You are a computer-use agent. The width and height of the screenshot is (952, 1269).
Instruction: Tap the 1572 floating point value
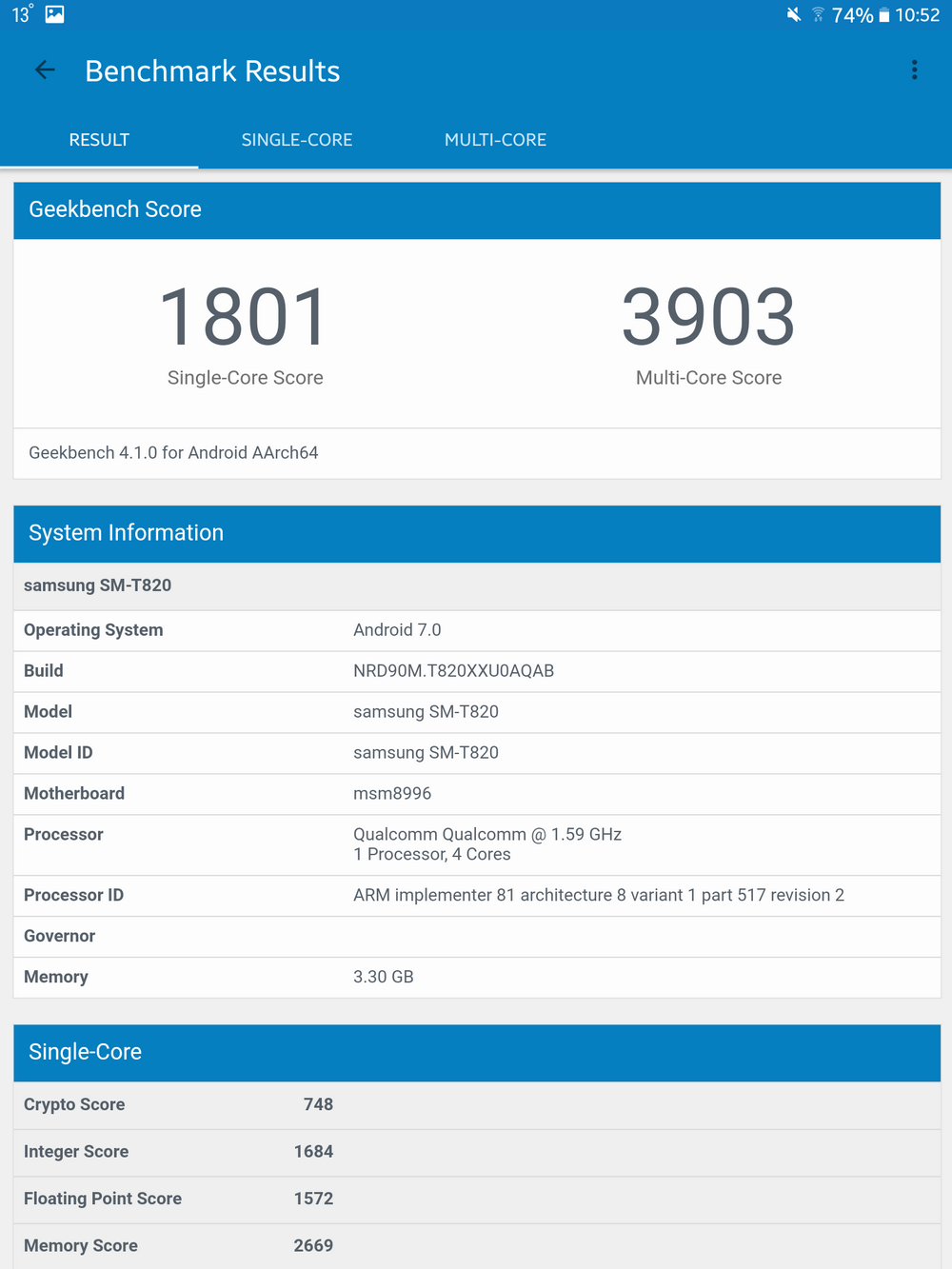(x=313, y=1200)
